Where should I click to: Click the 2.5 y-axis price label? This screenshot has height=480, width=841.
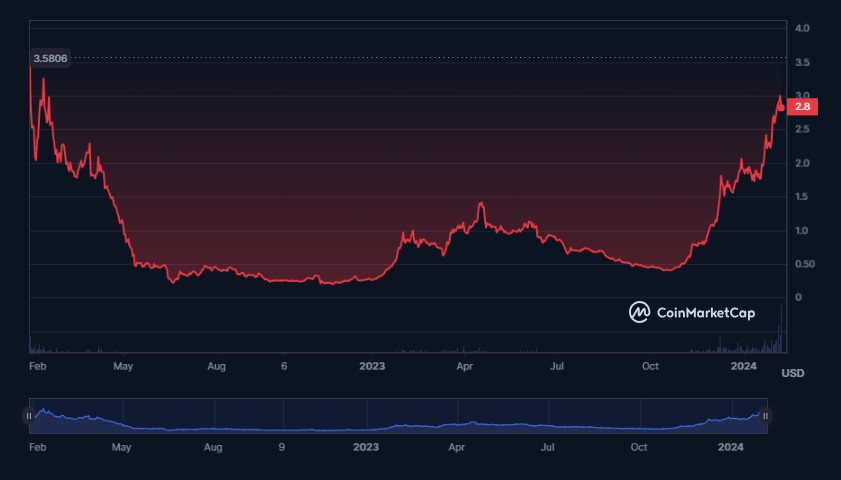coord(802,129)
